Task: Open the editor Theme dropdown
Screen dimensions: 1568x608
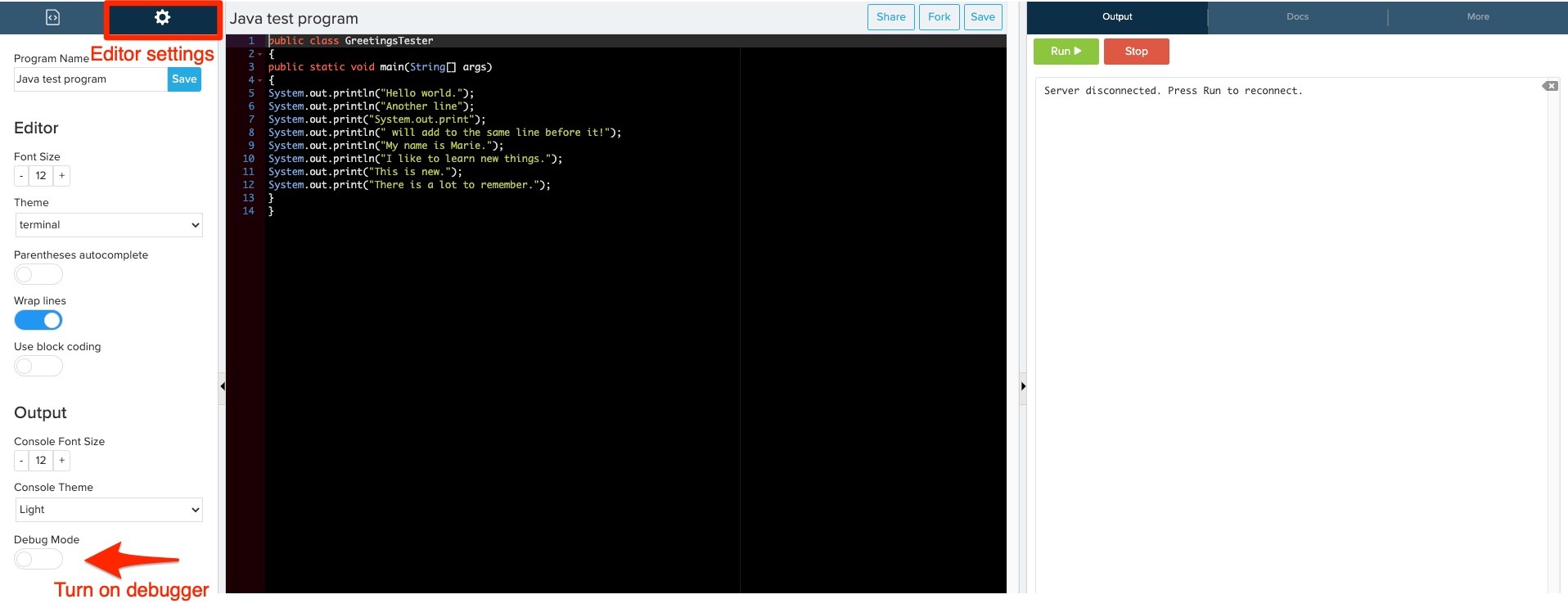Action: (109, 225)
